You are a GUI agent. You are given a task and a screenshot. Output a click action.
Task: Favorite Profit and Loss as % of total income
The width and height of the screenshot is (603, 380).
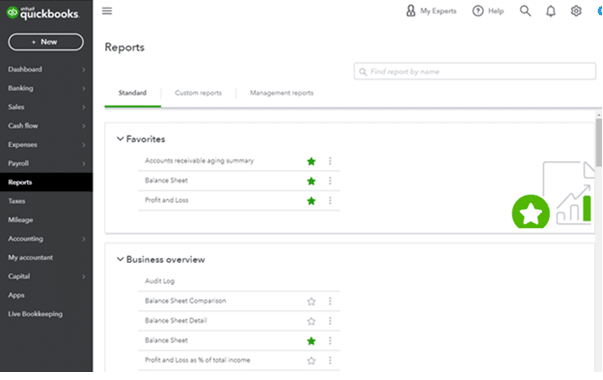[x=311, y=360]
